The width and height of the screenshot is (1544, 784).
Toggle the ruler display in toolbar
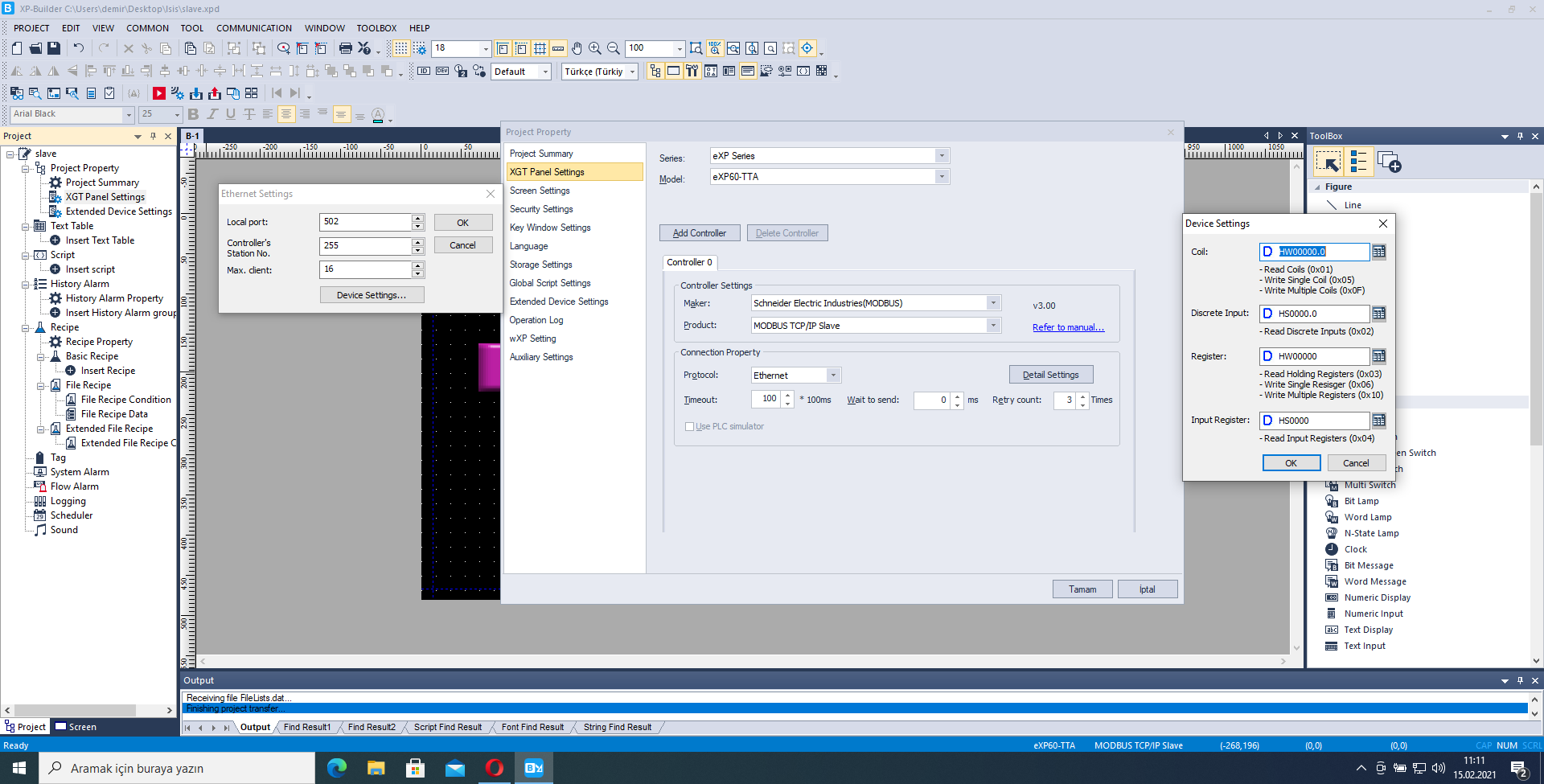click(x=558, y=49)
